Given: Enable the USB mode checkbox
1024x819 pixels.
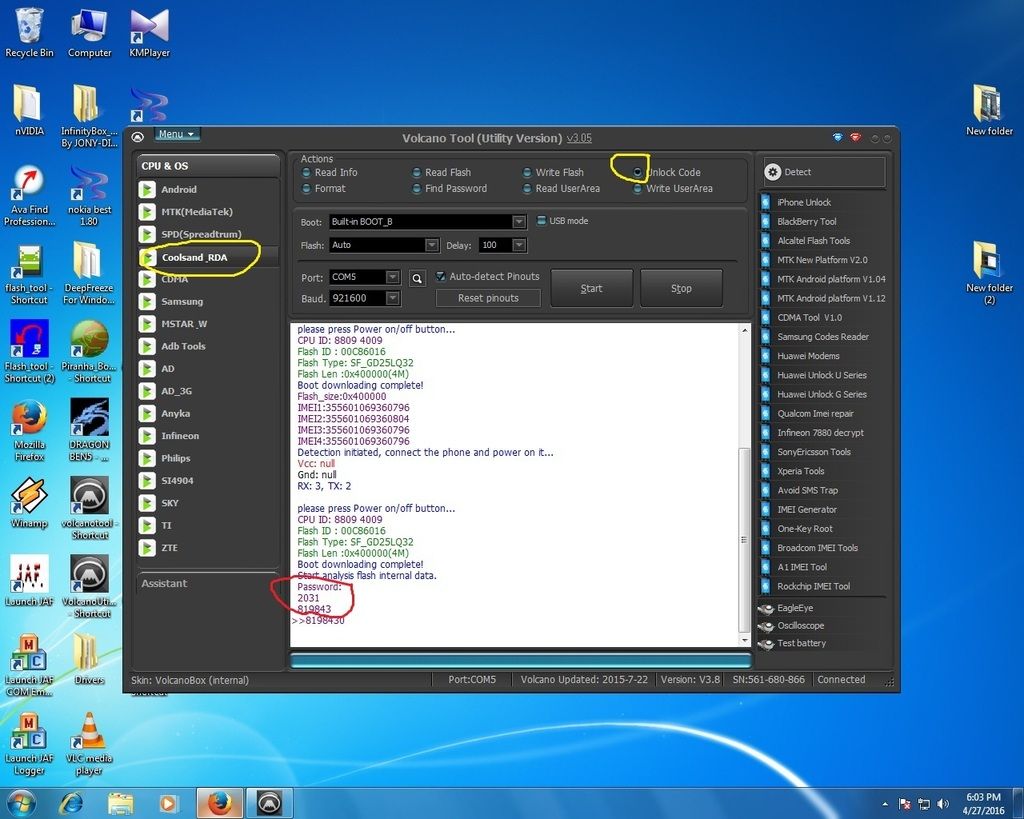Looking at the screenshot, I should (x=541, y=221).
